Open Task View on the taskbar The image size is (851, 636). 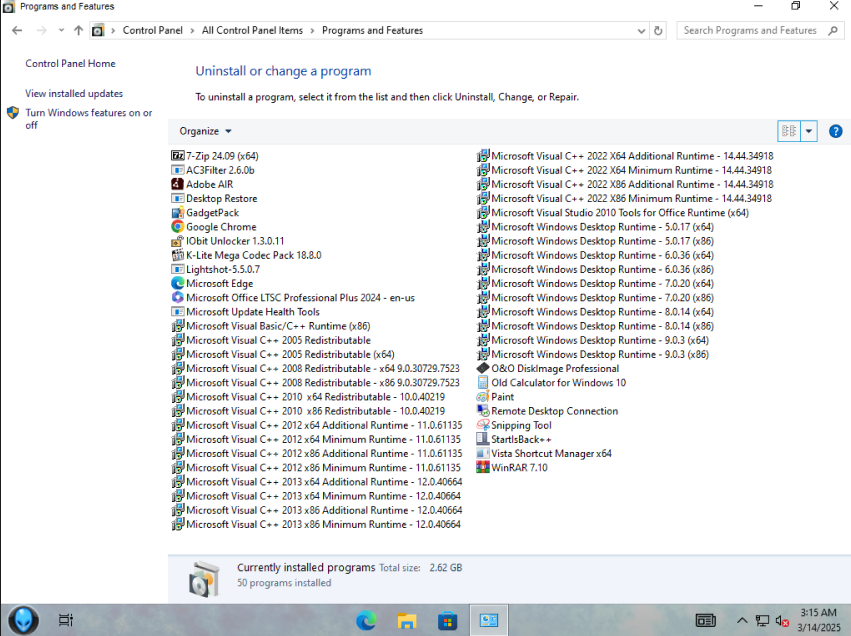tap(66, 620)
